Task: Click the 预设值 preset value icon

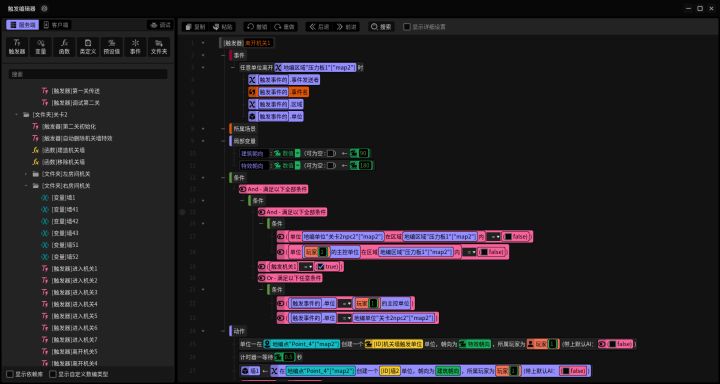Action: (112, 47)
